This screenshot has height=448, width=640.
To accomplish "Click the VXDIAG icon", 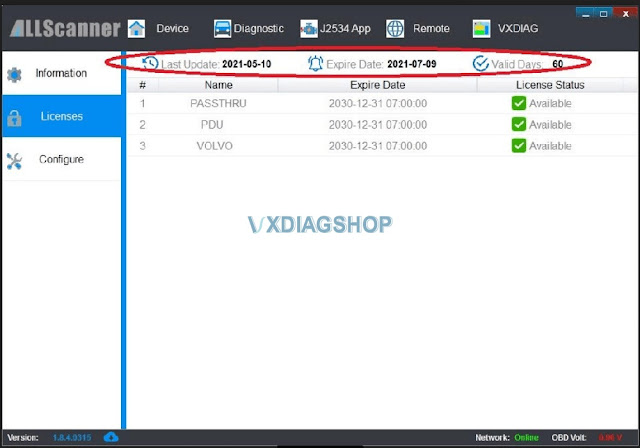I will (x=482, y=29).
